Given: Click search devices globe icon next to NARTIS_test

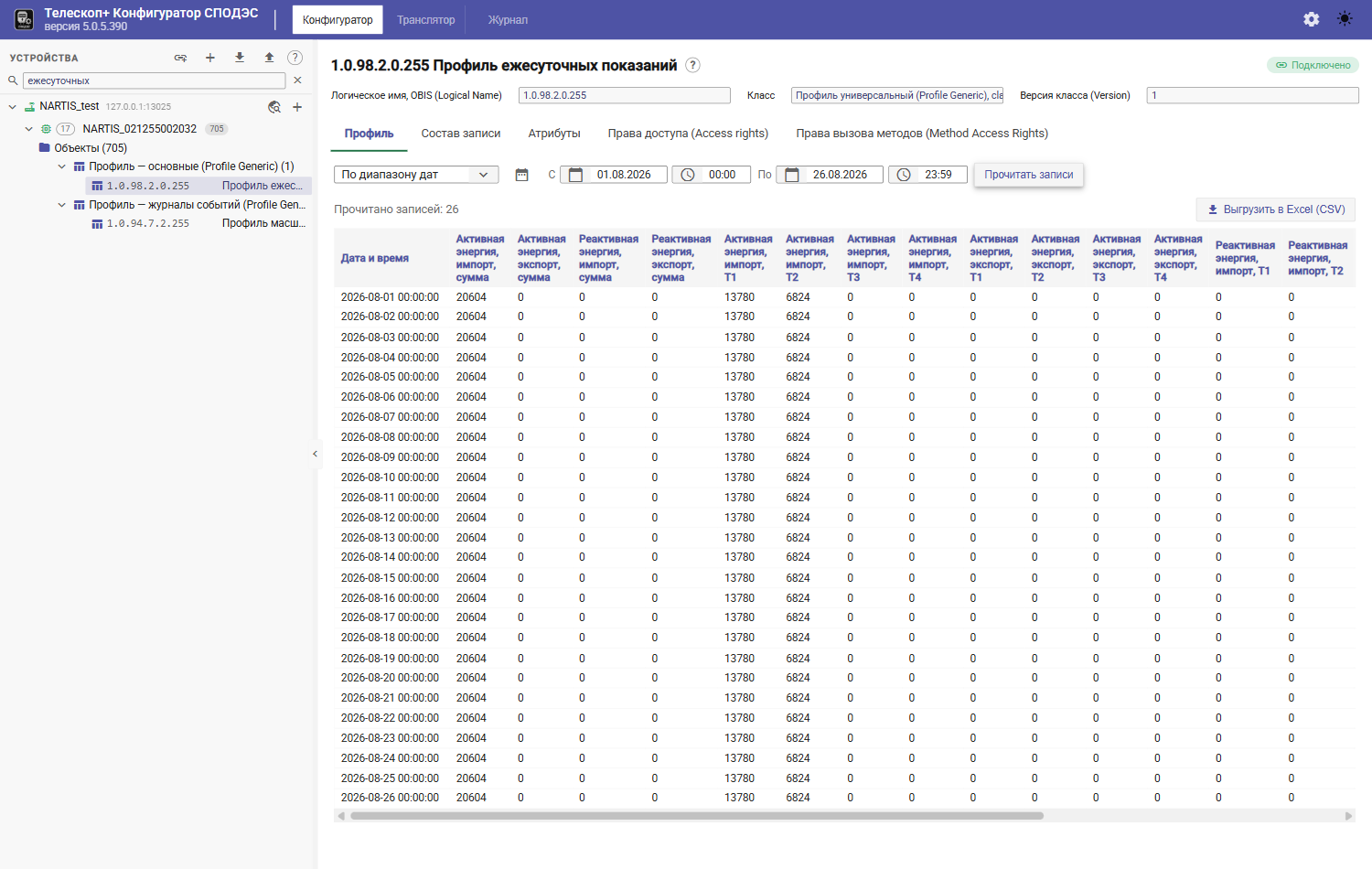Looking at the screenshot, I should coord(274,107).
